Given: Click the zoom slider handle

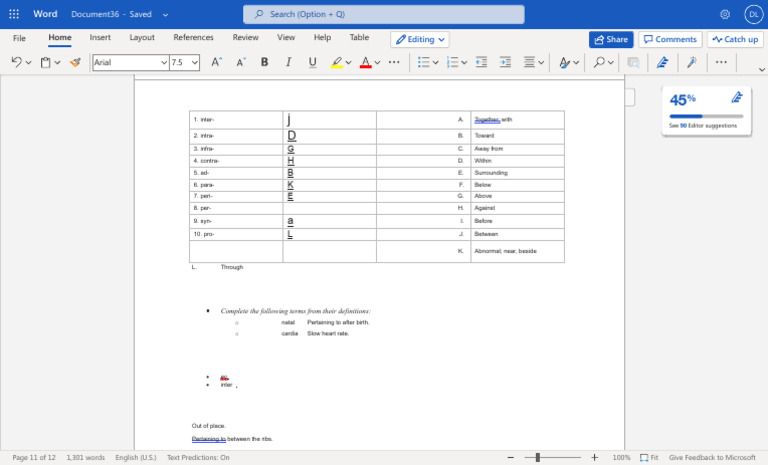Looking at the screenshot, I should (537, 457).
